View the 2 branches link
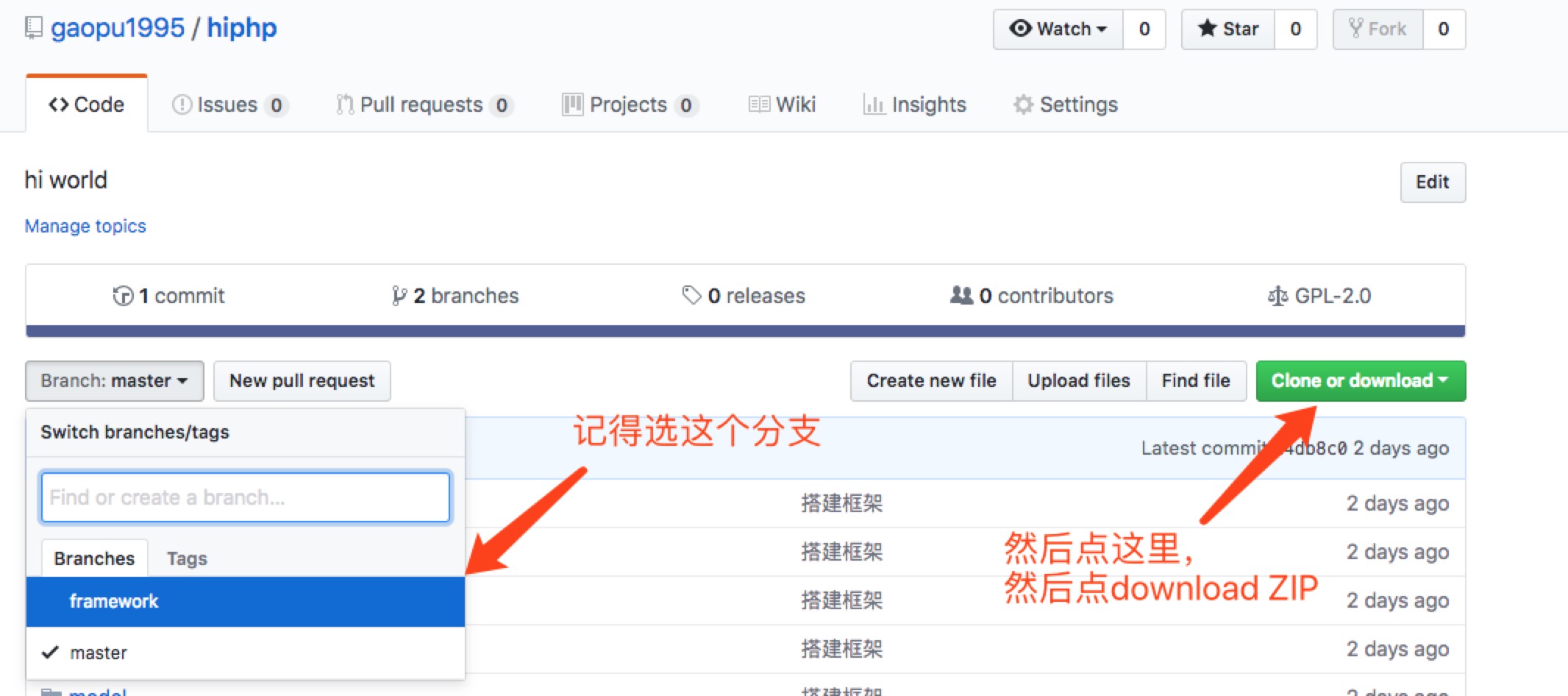 coord(455,296)
